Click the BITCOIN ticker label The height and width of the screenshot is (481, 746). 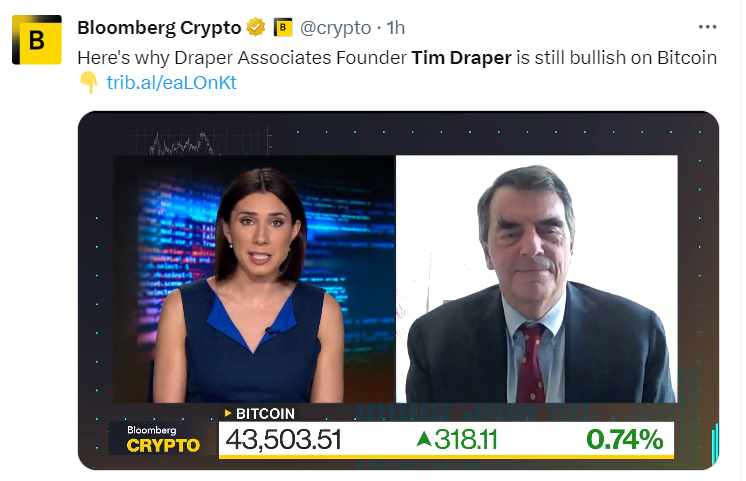[265, 413]
